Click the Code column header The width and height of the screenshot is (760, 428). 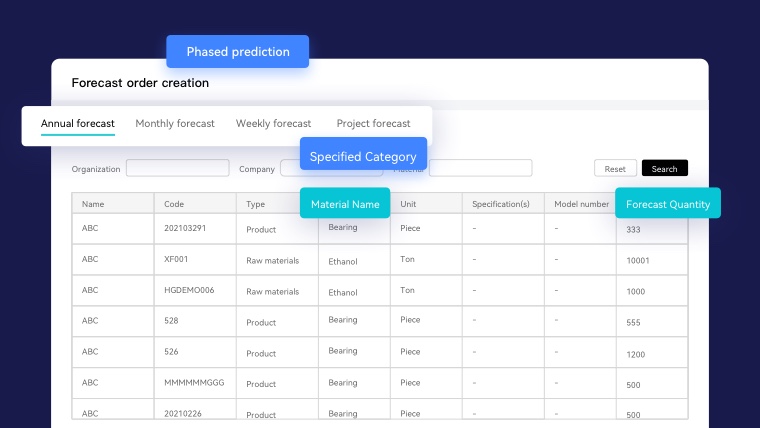[x=174, y=204]
